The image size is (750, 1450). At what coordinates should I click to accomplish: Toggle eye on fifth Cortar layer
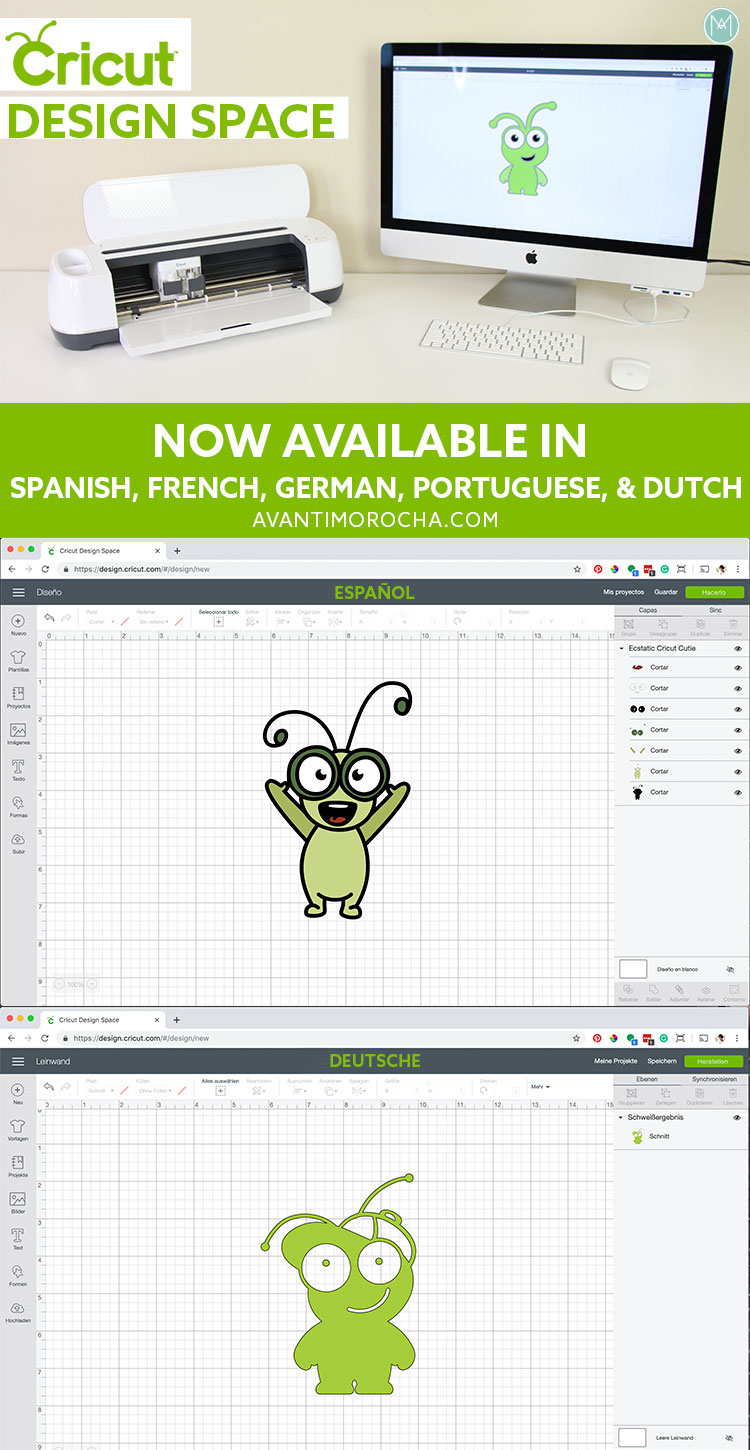[738, 751]
